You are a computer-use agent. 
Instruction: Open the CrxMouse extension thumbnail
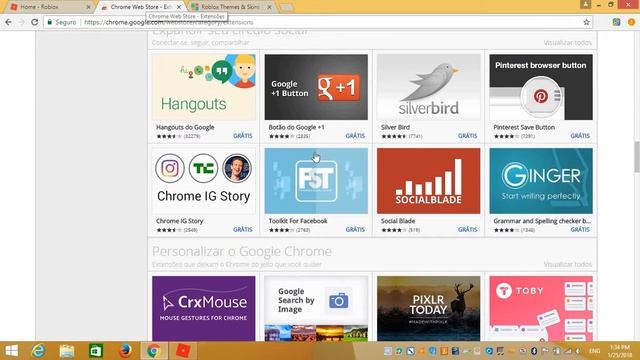pyautogui.click(x=204, y=309)
